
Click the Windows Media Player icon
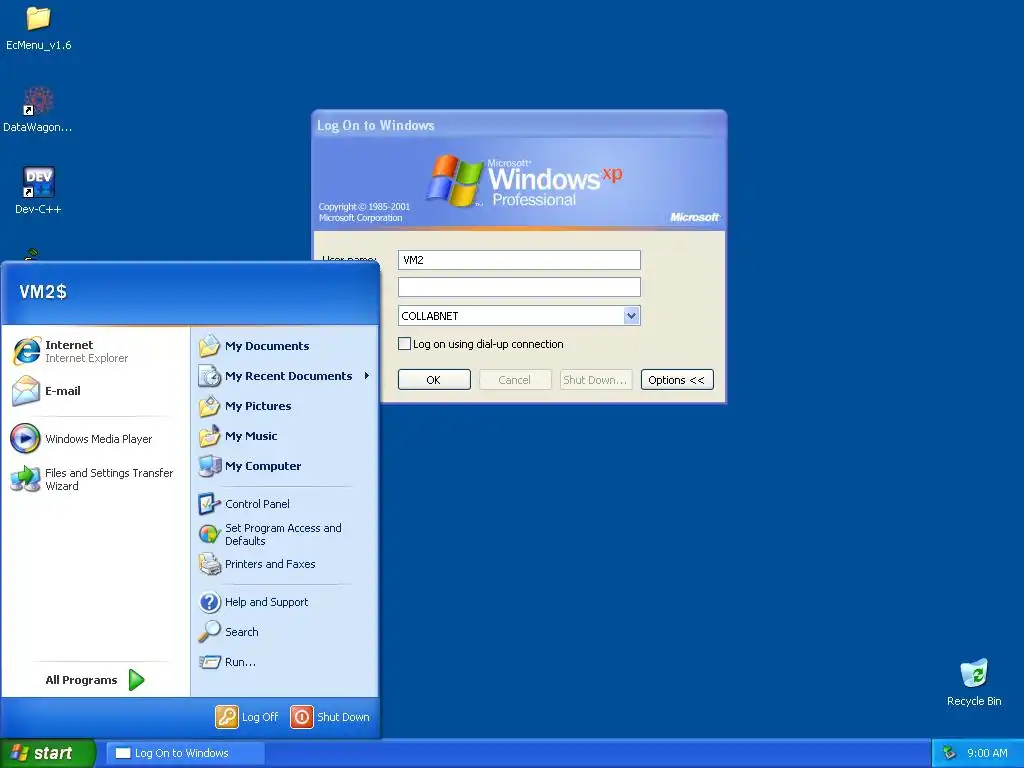[25, 438]
